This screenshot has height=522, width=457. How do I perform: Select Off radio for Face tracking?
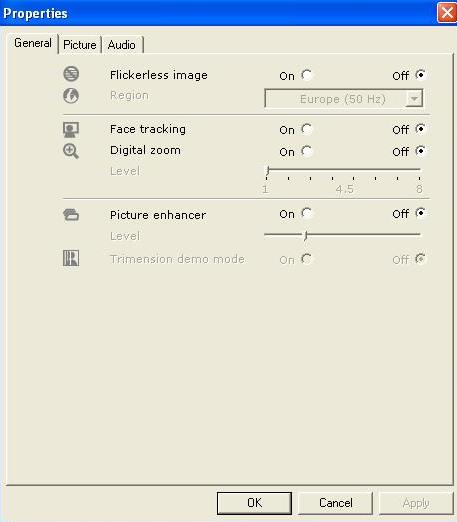pos(420,129)
